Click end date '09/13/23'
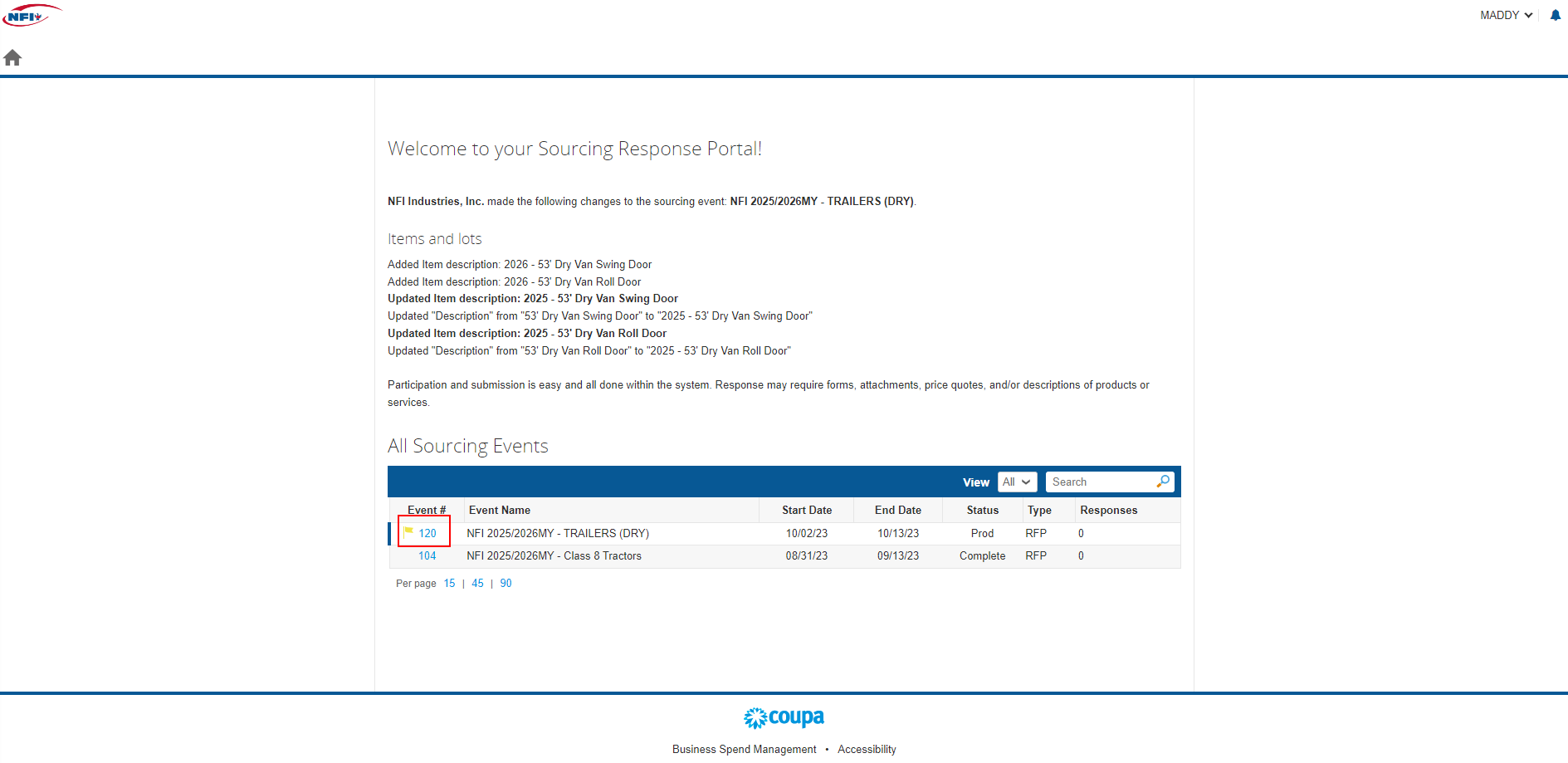The image size is (1568, 763). [x=898, y=555]
